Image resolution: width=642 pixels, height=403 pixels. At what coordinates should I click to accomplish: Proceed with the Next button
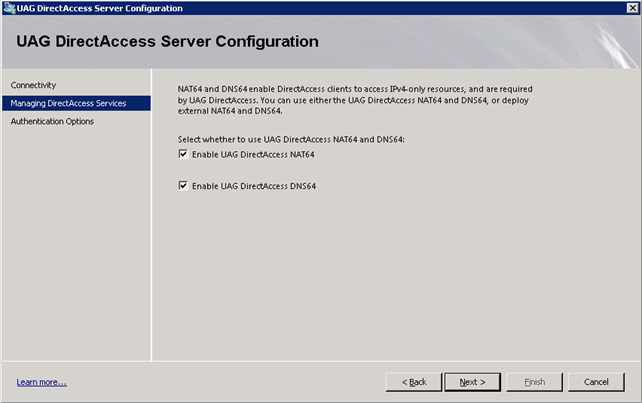point(472,382)
